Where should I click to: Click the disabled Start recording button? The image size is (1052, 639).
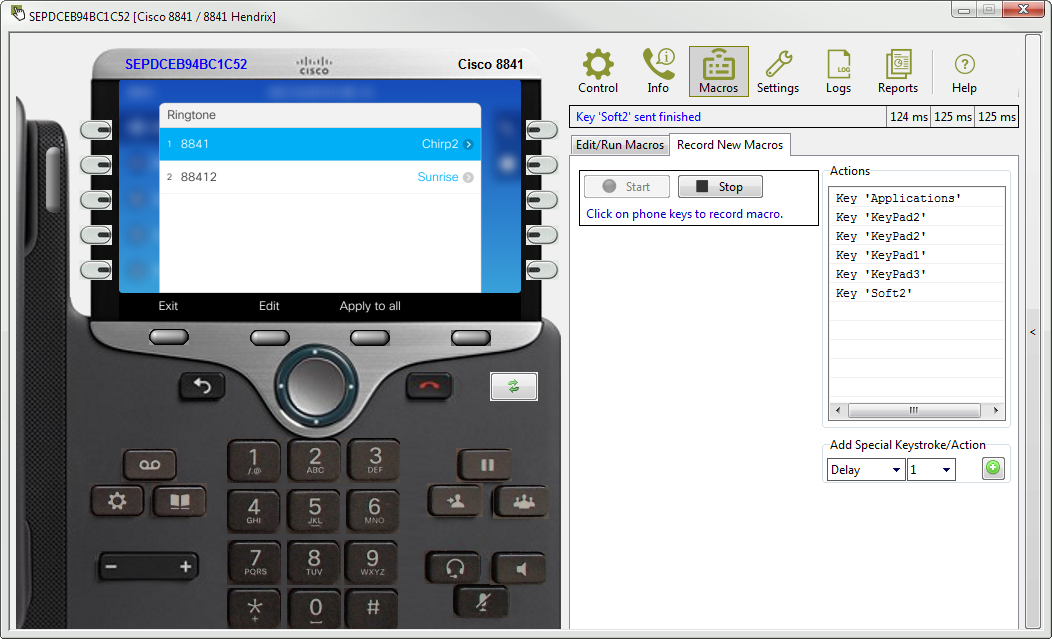pyautogui.click(x=627, y=187)
